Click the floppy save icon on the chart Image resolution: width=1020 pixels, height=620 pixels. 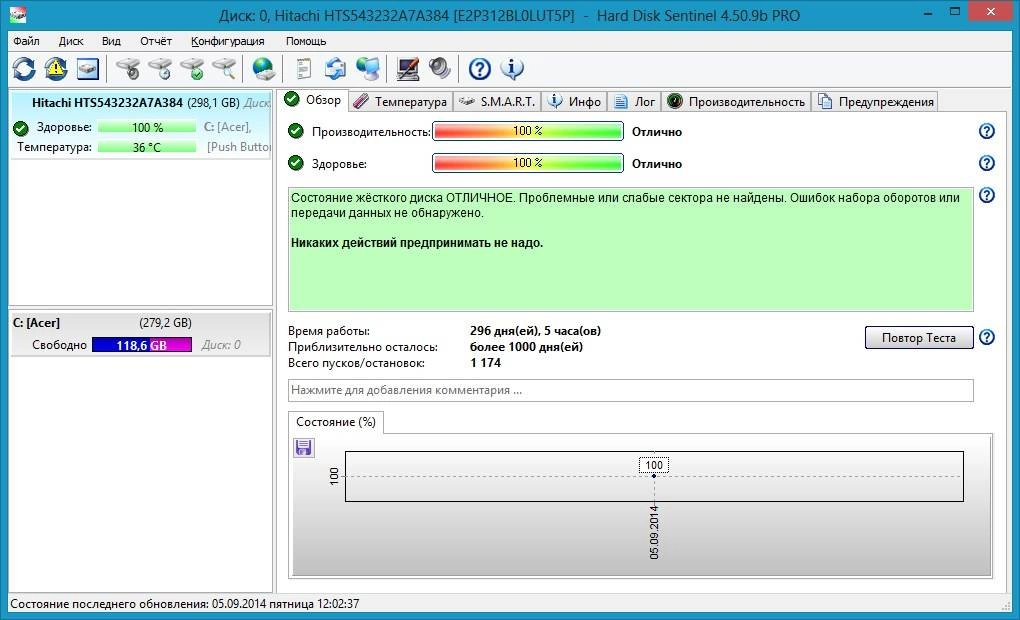pyautogui.click(x=303, y=448)
